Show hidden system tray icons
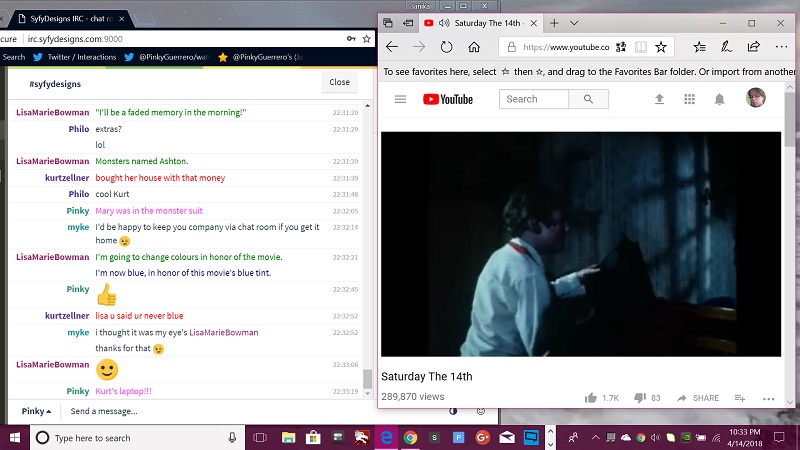The image size is (800, 450). pos(595,438)
